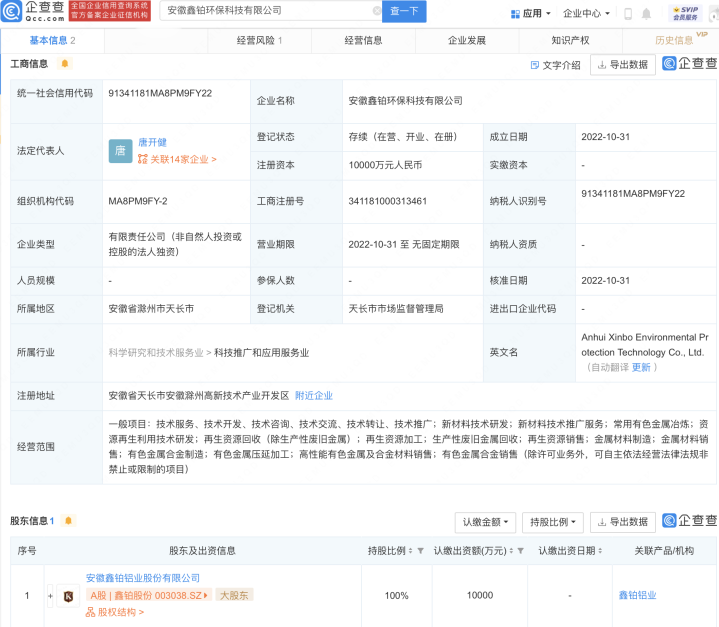Open the 应用 dropdown menu
719x627 pixels.
click(x=529, y=14)
